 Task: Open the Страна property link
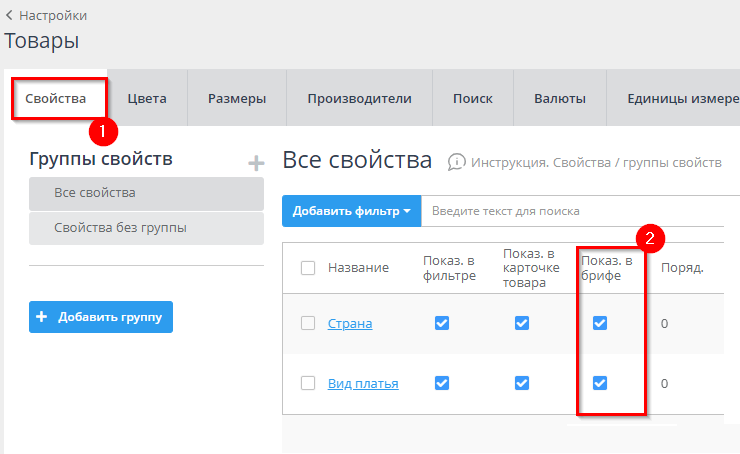click(350, 323)
